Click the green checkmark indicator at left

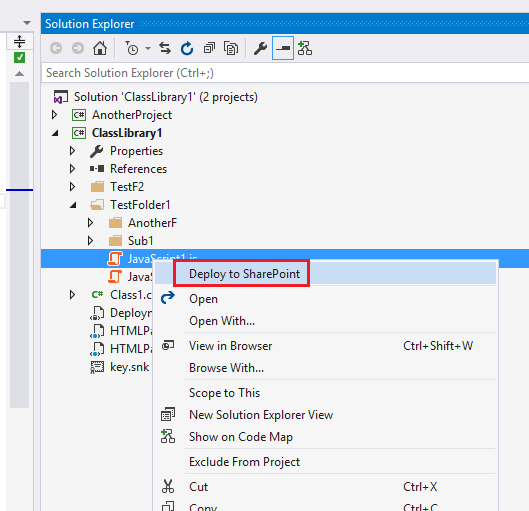coord(20,57)
